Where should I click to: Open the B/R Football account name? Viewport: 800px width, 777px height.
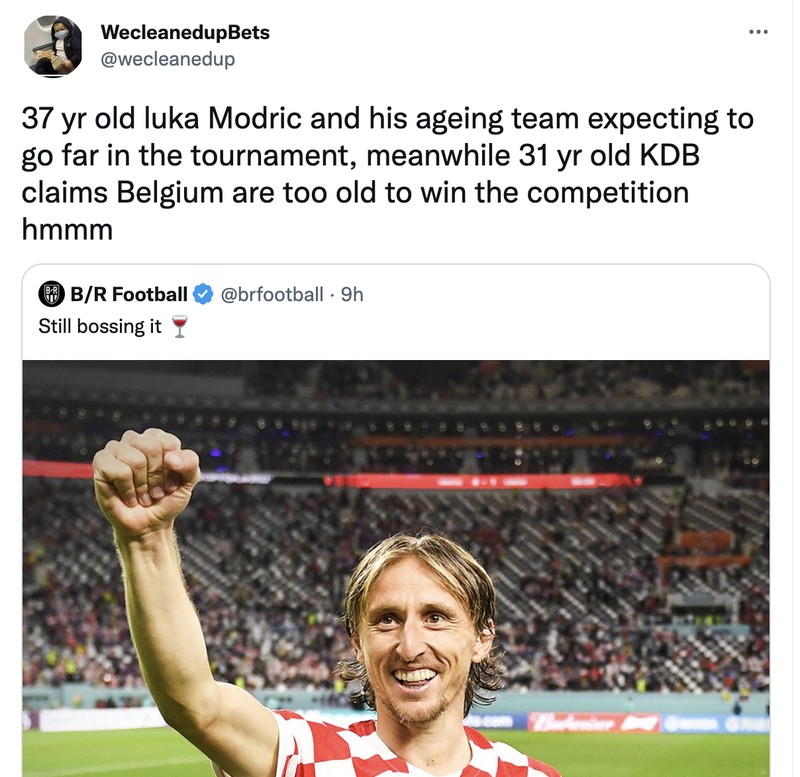point(129,294)
